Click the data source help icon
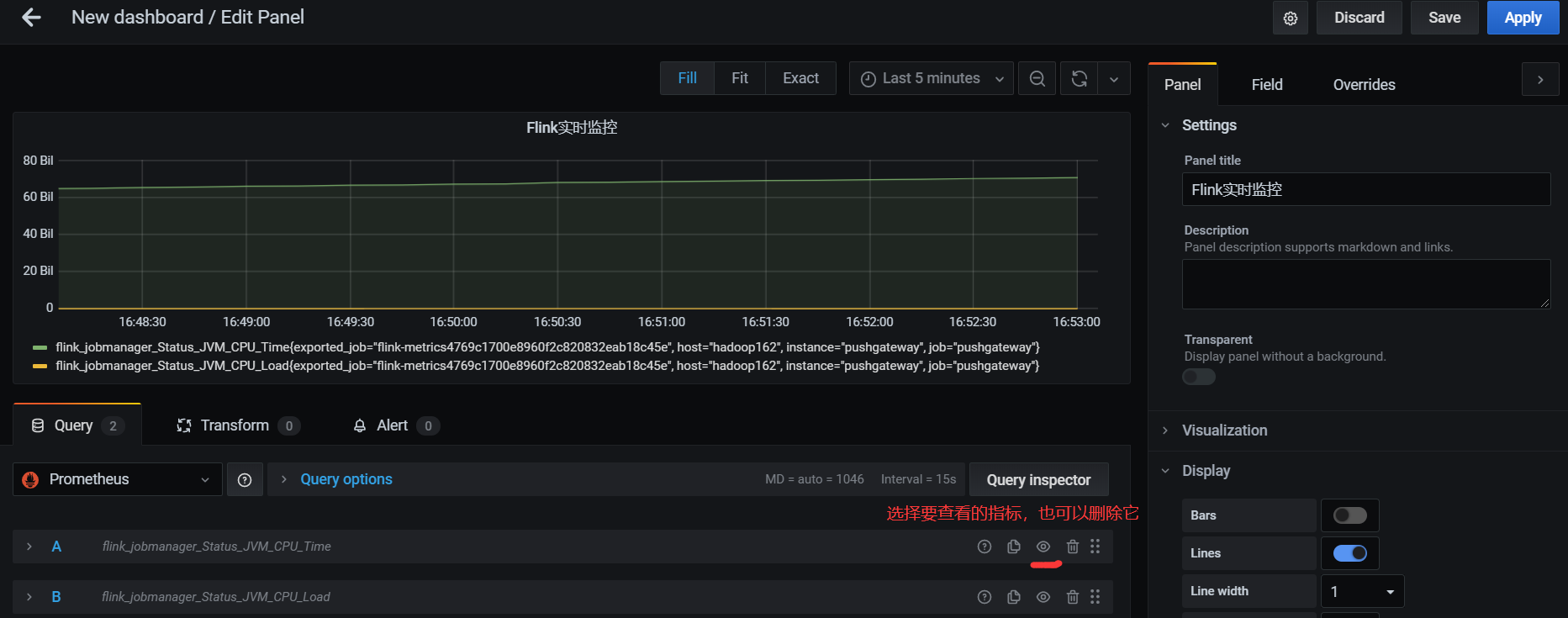Screen dimensions: 1568x618 (x=245, y=479)
